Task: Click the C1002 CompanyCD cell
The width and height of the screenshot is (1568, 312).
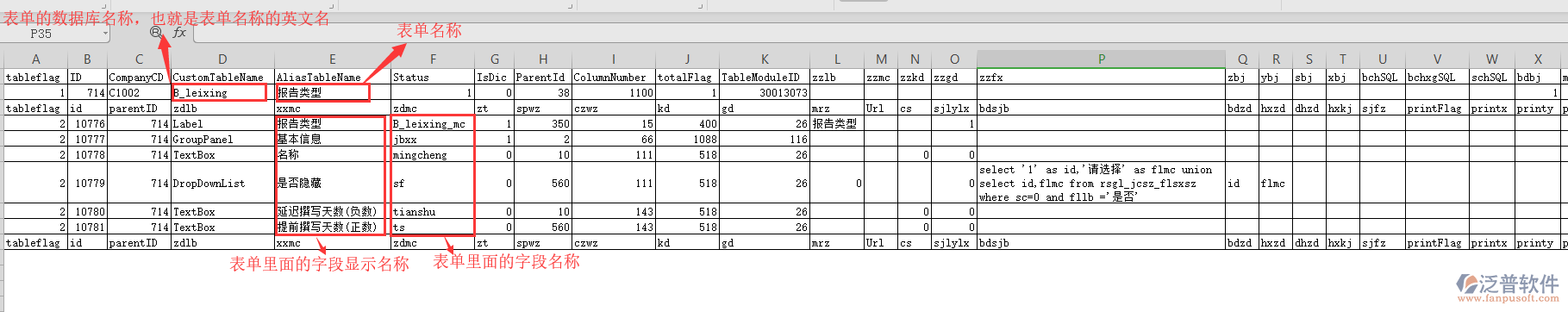Action: click(x=139, y=92)
